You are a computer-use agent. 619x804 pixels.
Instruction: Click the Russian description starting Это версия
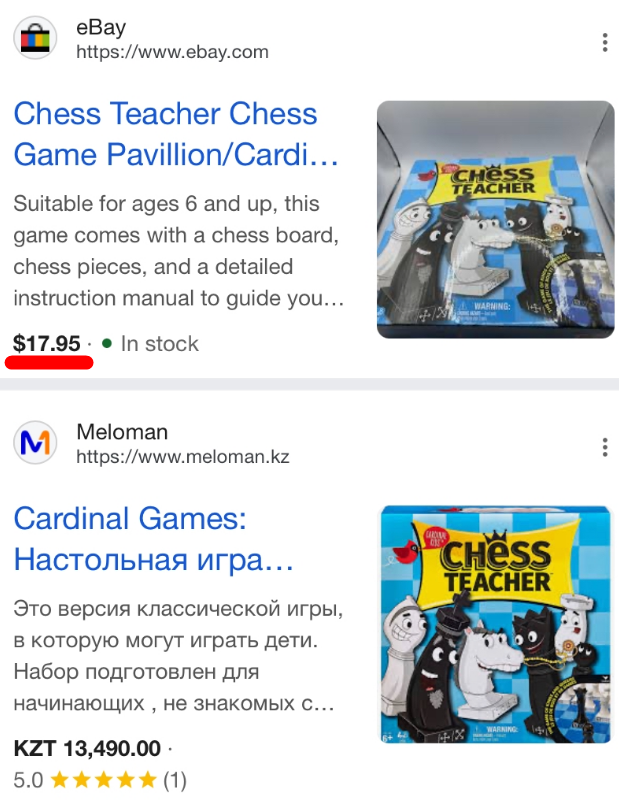pyautogui.click(x=178, y=656)
